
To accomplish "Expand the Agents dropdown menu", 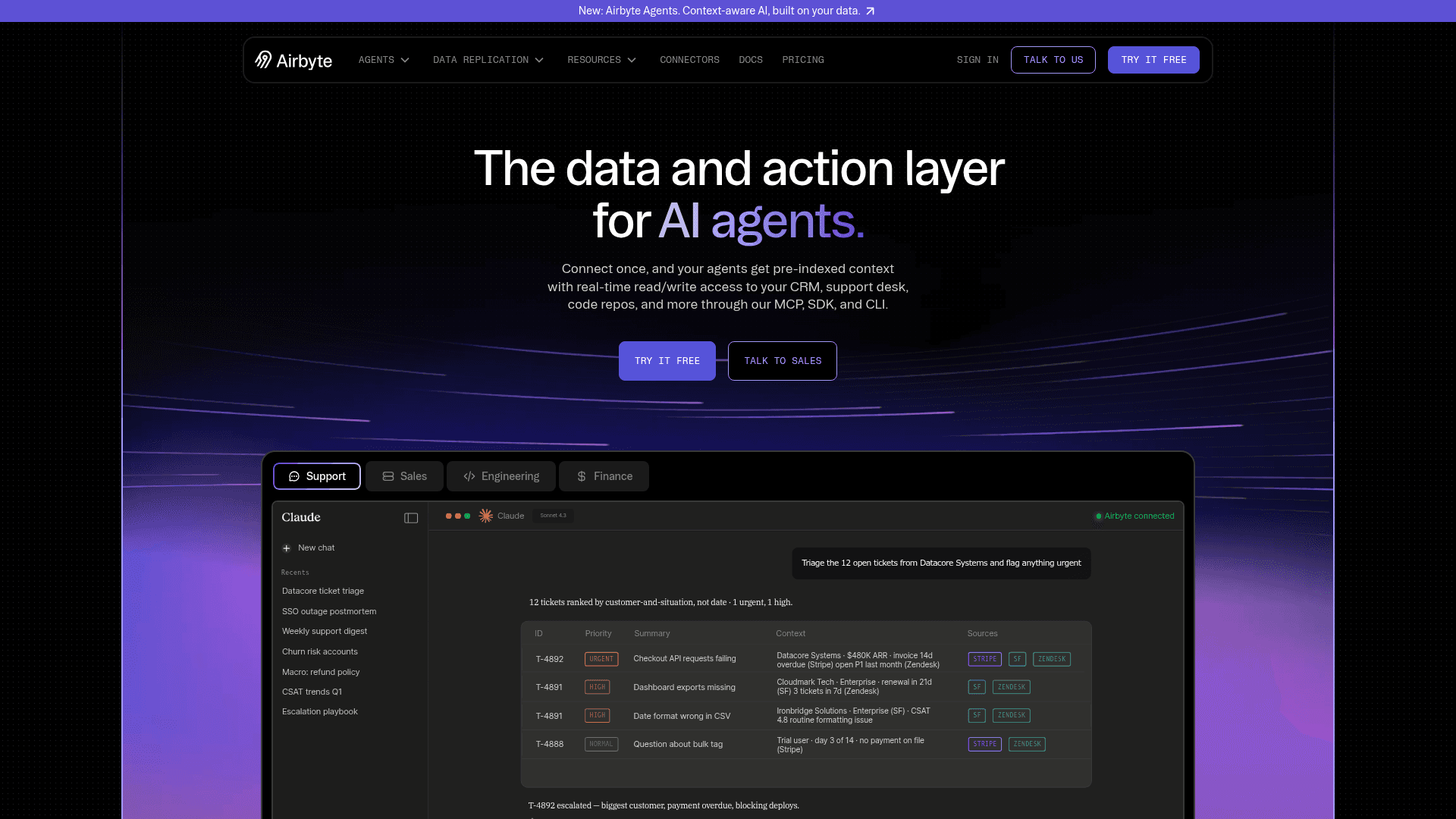I will click(x=384, y=60).
